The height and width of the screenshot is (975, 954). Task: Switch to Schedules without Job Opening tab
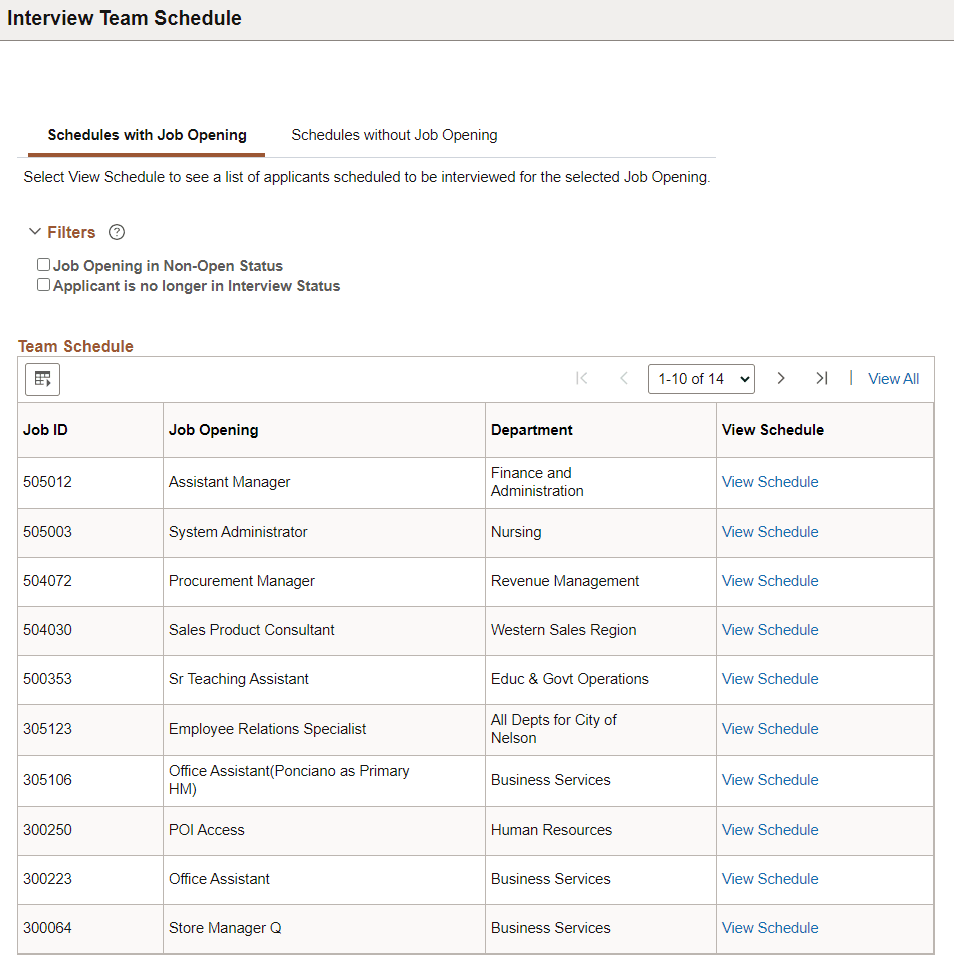(394, 135)
